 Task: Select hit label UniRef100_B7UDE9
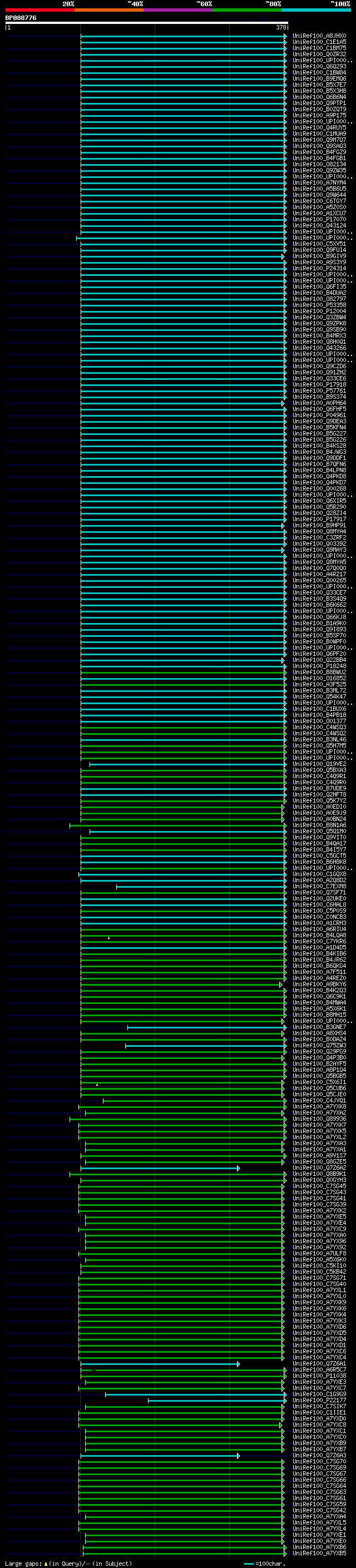pos(319,788)
